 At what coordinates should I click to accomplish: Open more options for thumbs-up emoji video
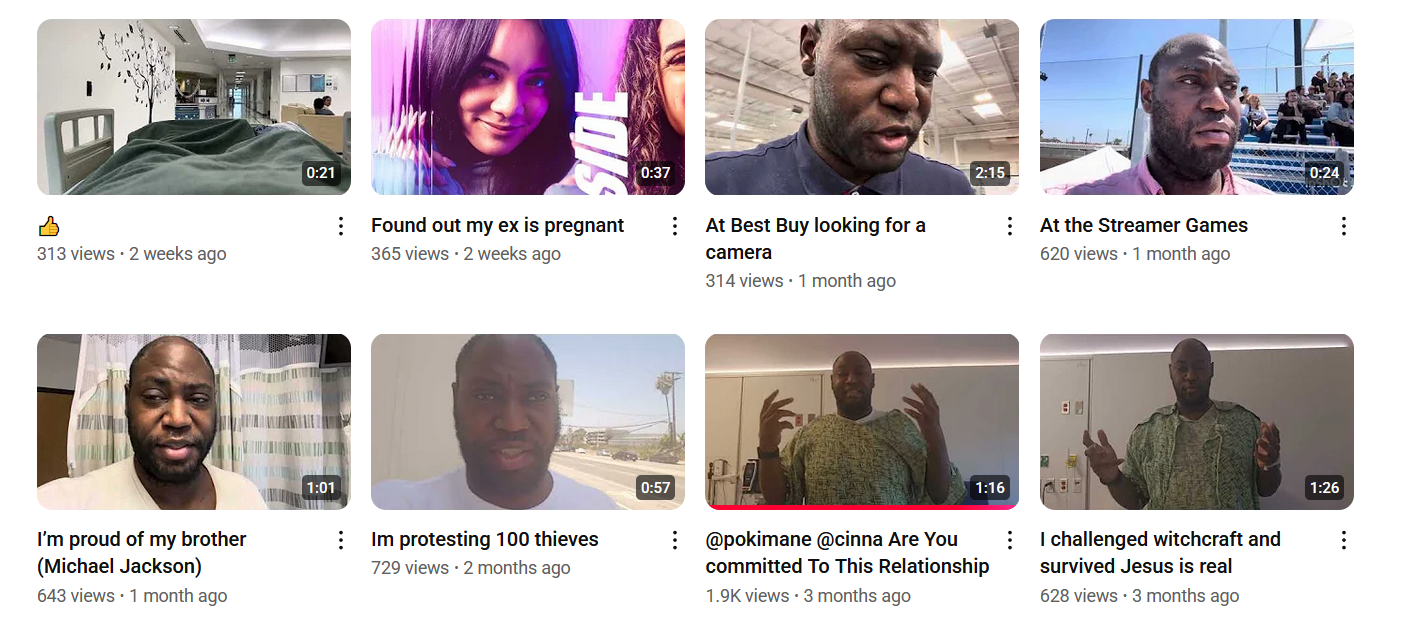pos(341,226)
